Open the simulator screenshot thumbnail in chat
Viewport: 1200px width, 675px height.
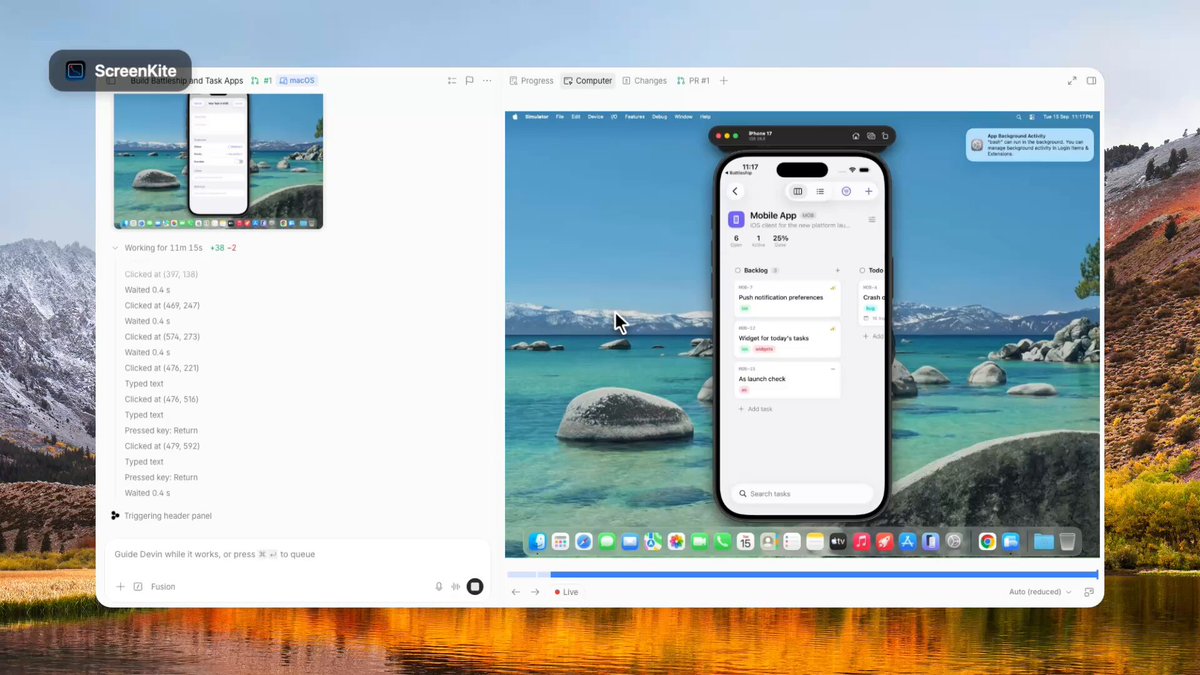219,161
